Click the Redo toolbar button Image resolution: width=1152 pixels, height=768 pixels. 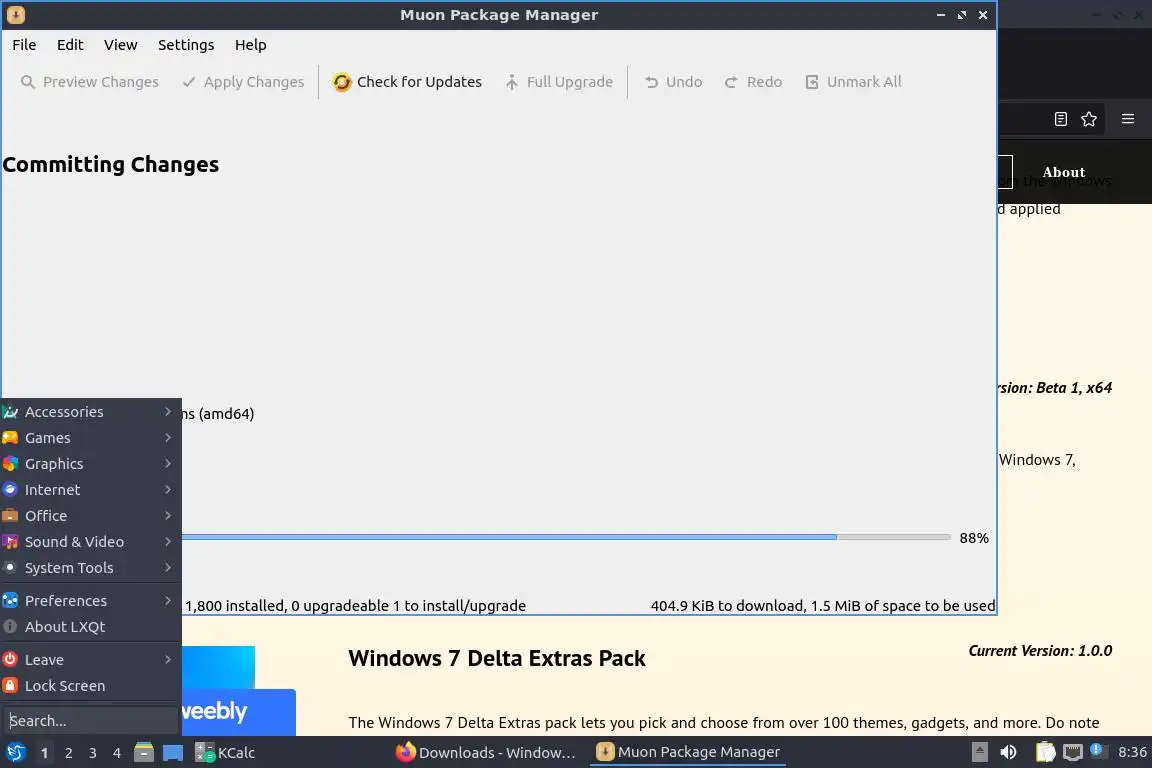coord(753,82)
